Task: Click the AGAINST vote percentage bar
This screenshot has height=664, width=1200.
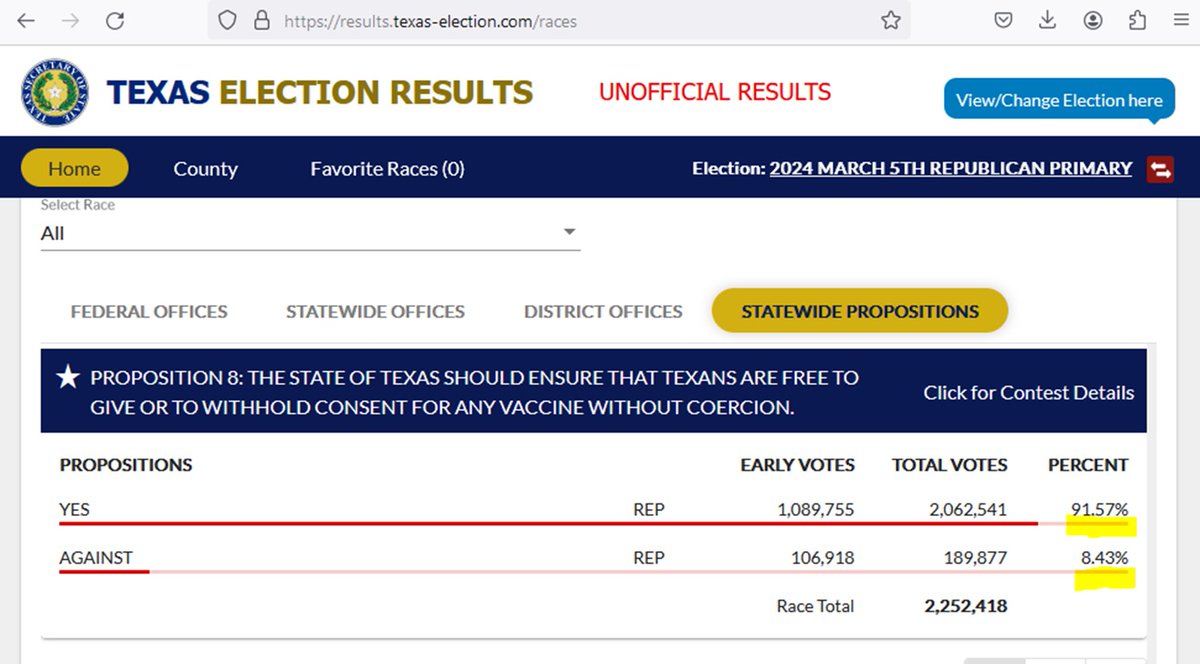Action: 594,571
